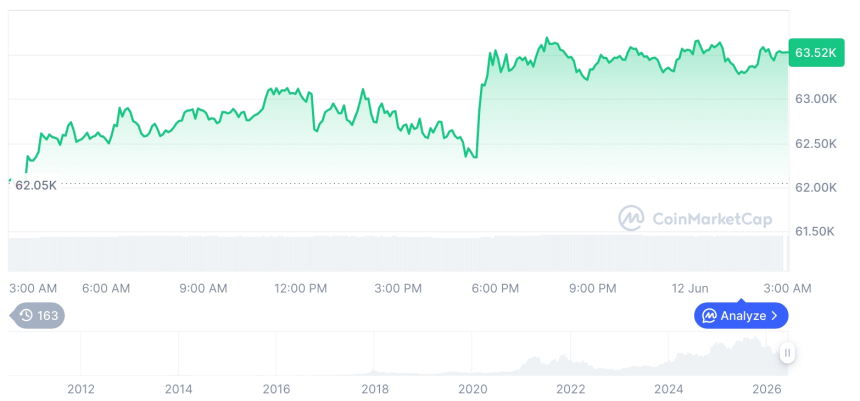Select 2012 on the overview timeline
Viewport: 860px width, 401px height.
point(81,389)
